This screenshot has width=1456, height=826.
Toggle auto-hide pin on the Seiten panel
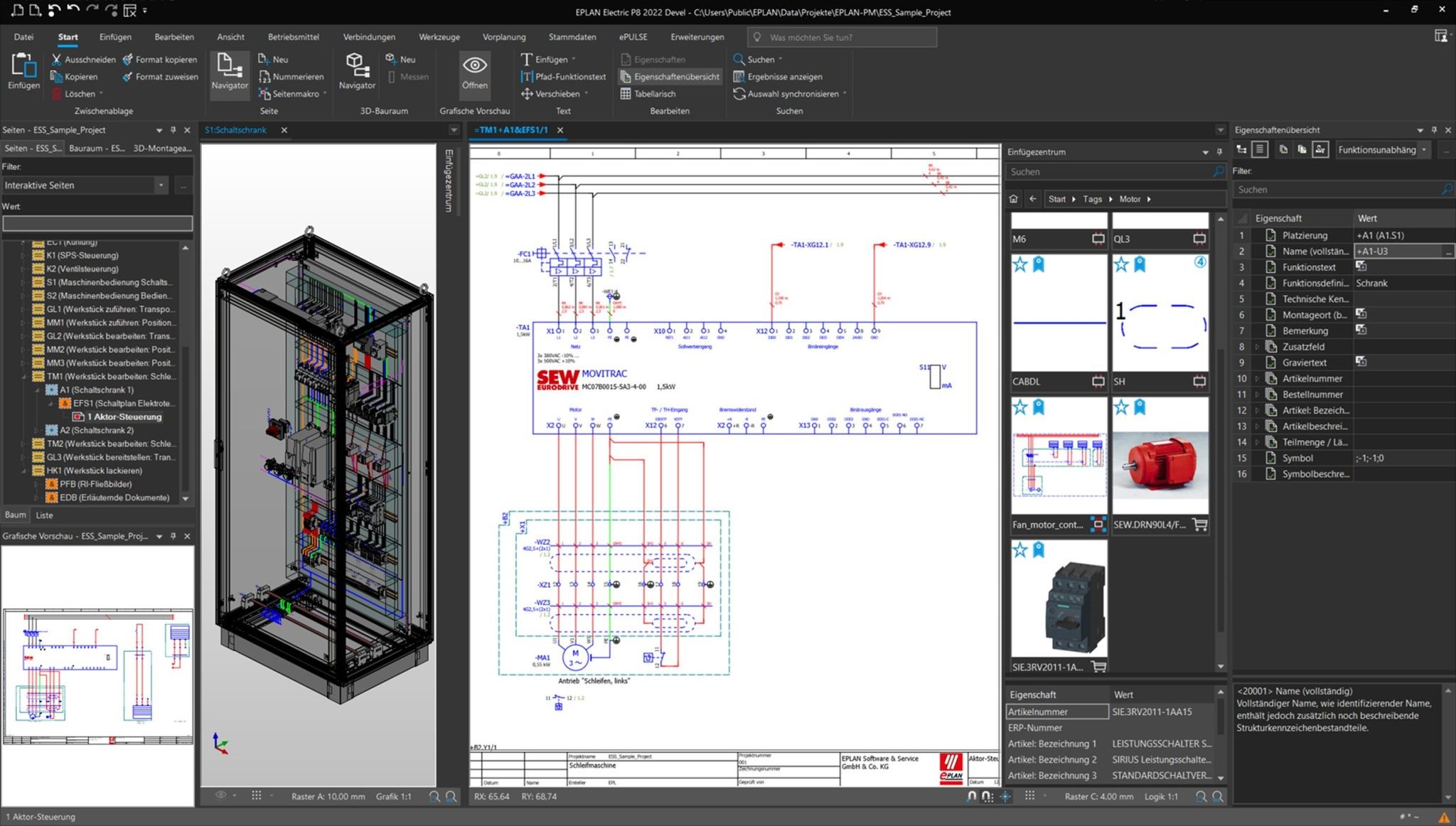(172, 129)
